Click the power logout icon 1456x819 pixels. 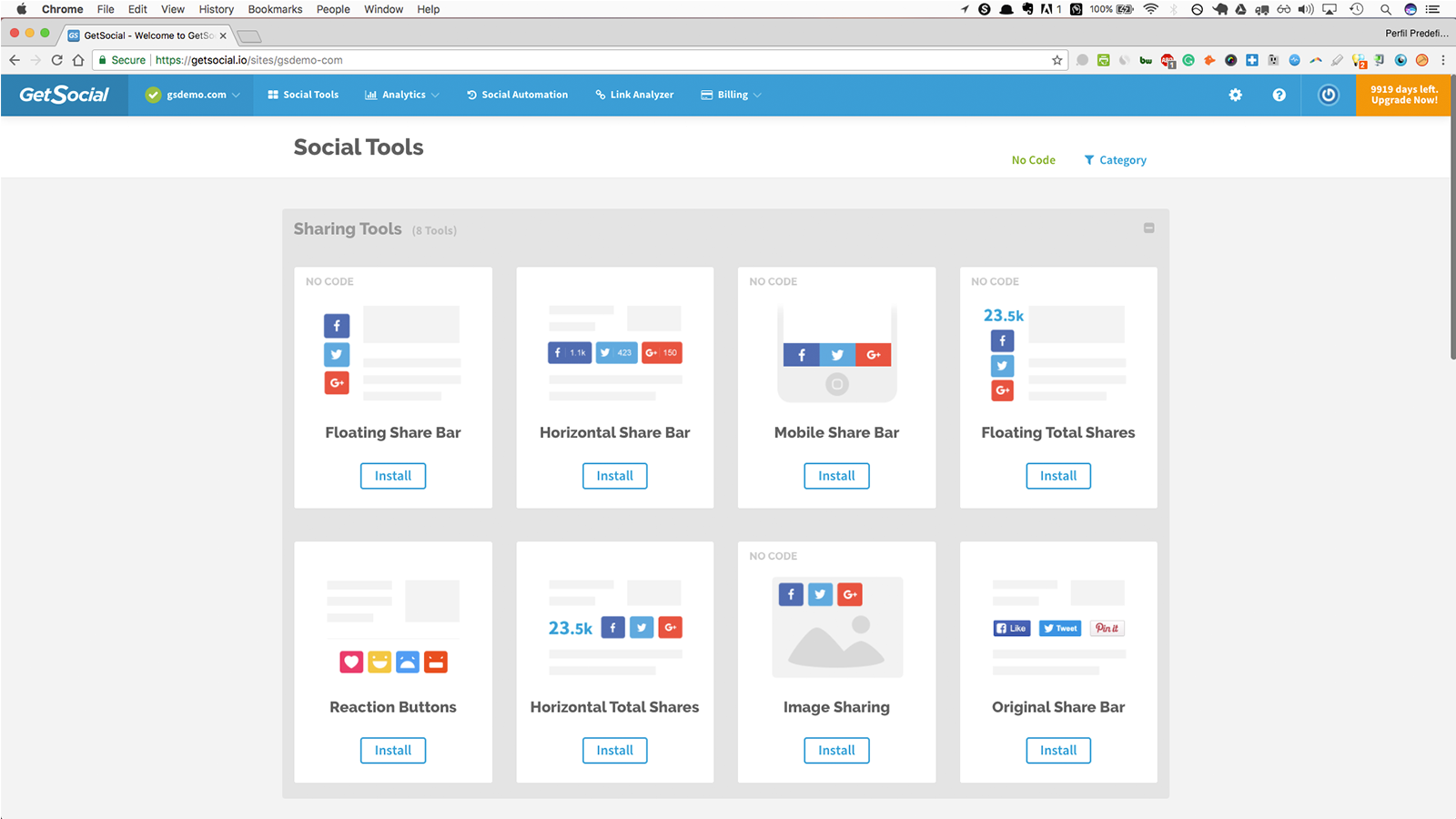pyautogui.click(x=1329, y=95)
